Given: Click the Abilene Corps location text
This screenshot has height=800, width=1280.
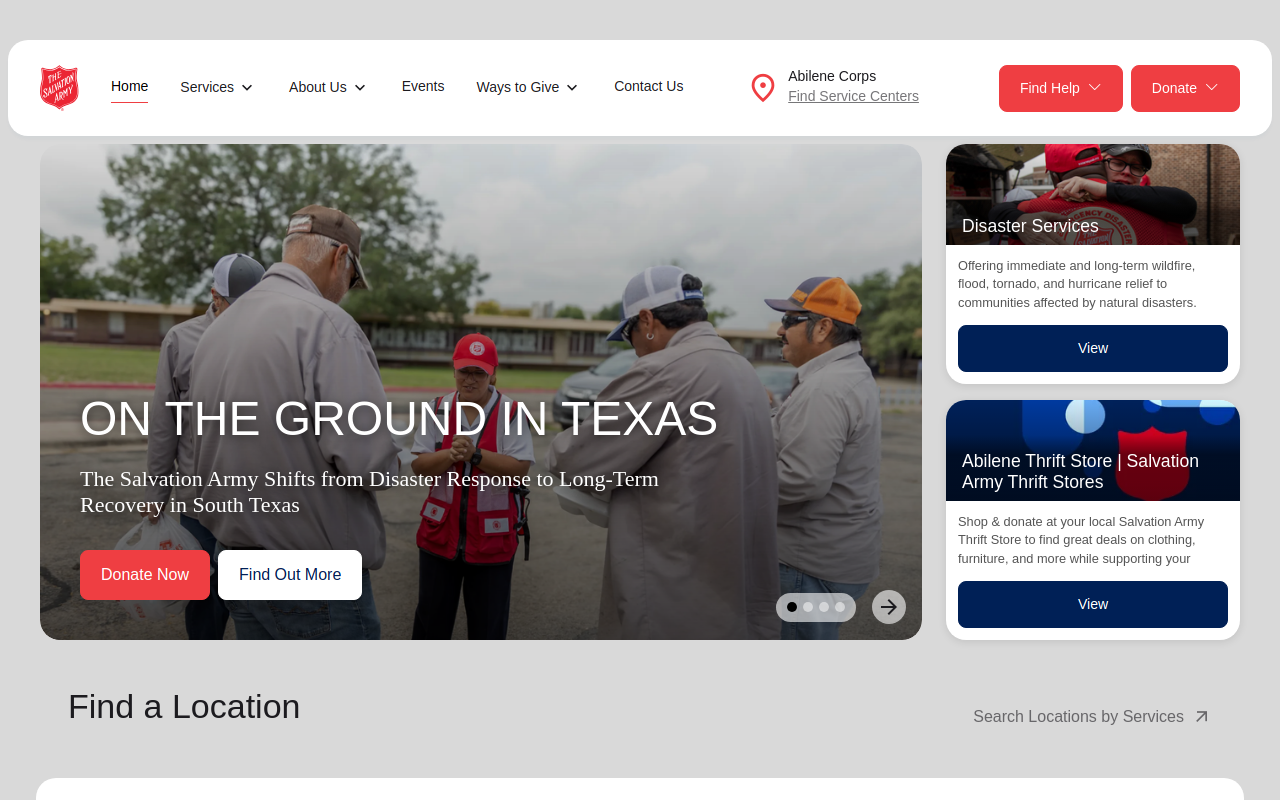Looking at the screenshot, I should pos(832,76).
